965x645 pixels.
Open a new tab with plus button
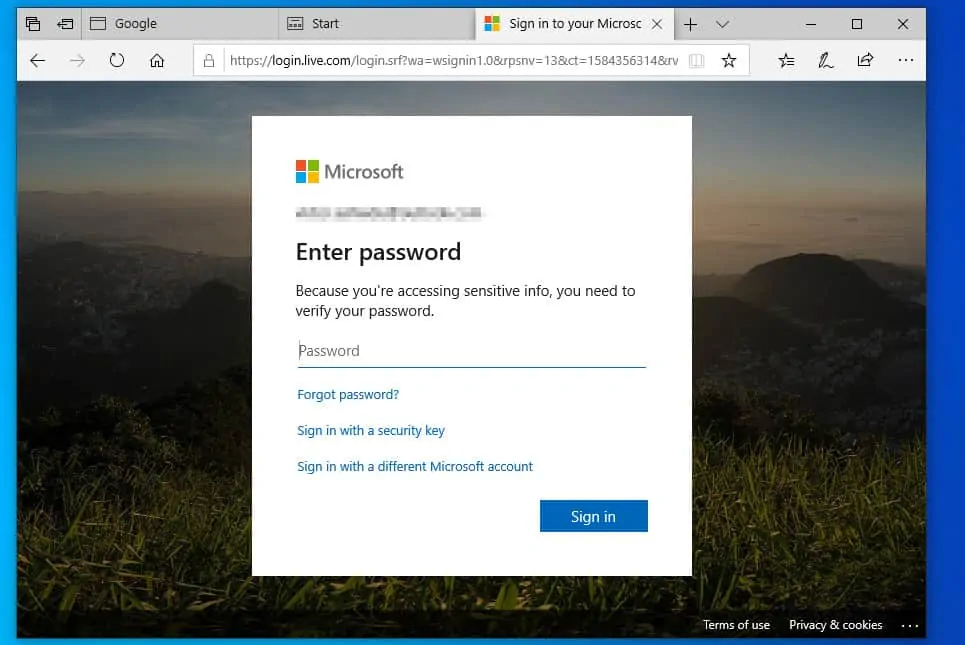click(x=690, y=24)
